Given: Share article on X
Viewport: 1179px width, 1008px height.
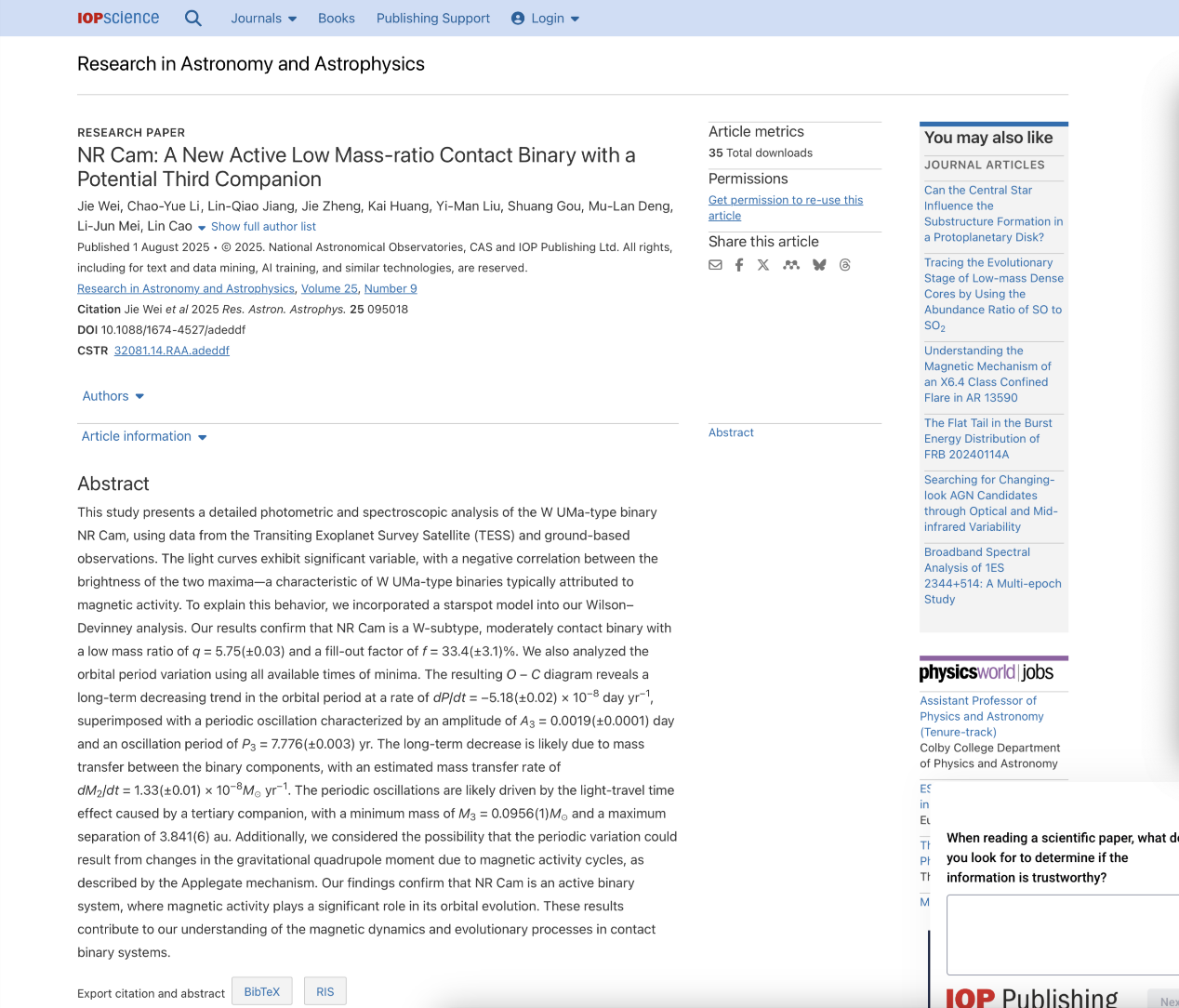Looking at the screenshot, I should tap(763, 265).
